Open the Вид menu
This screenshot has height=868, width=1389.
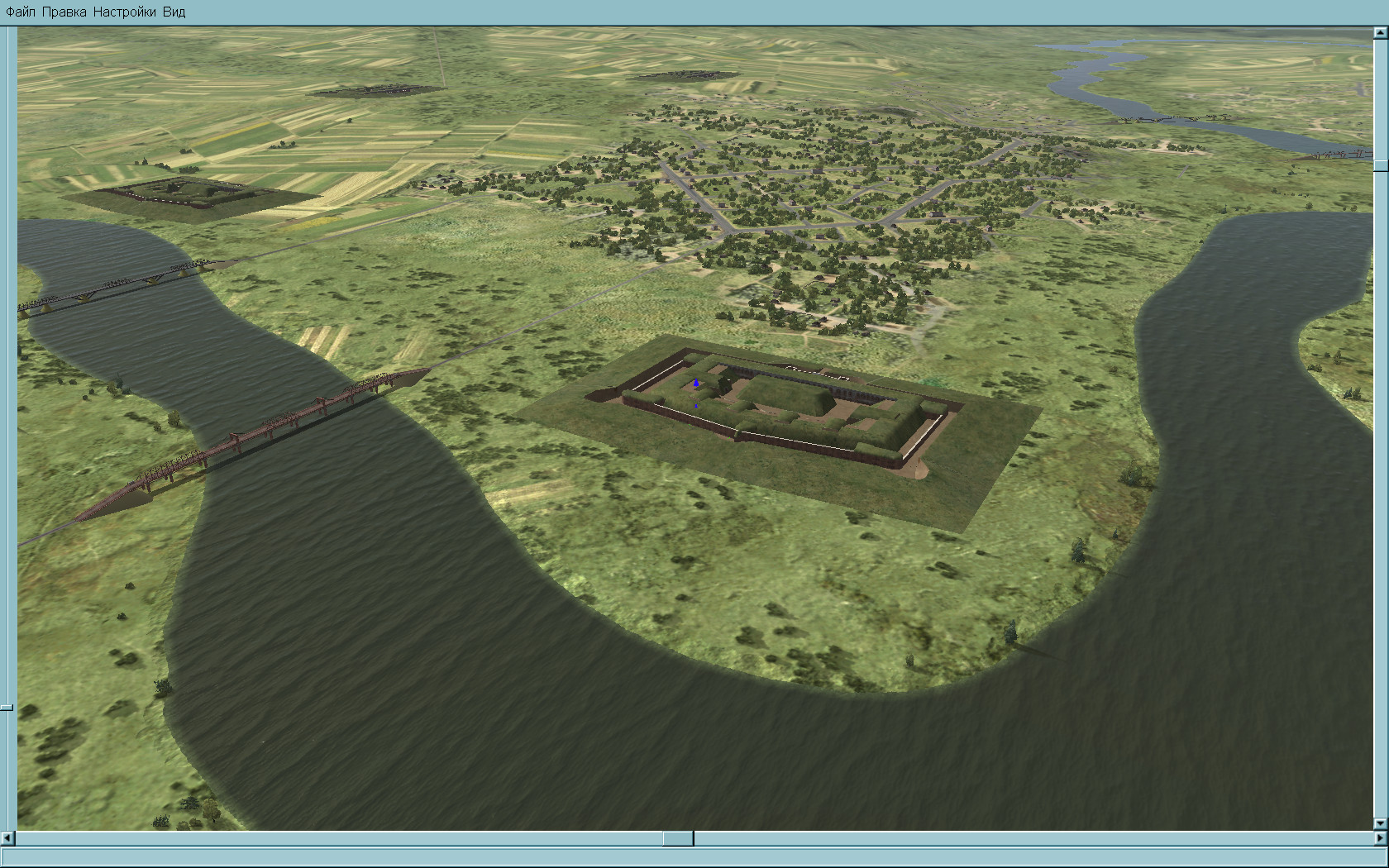[x=174, y=12]
